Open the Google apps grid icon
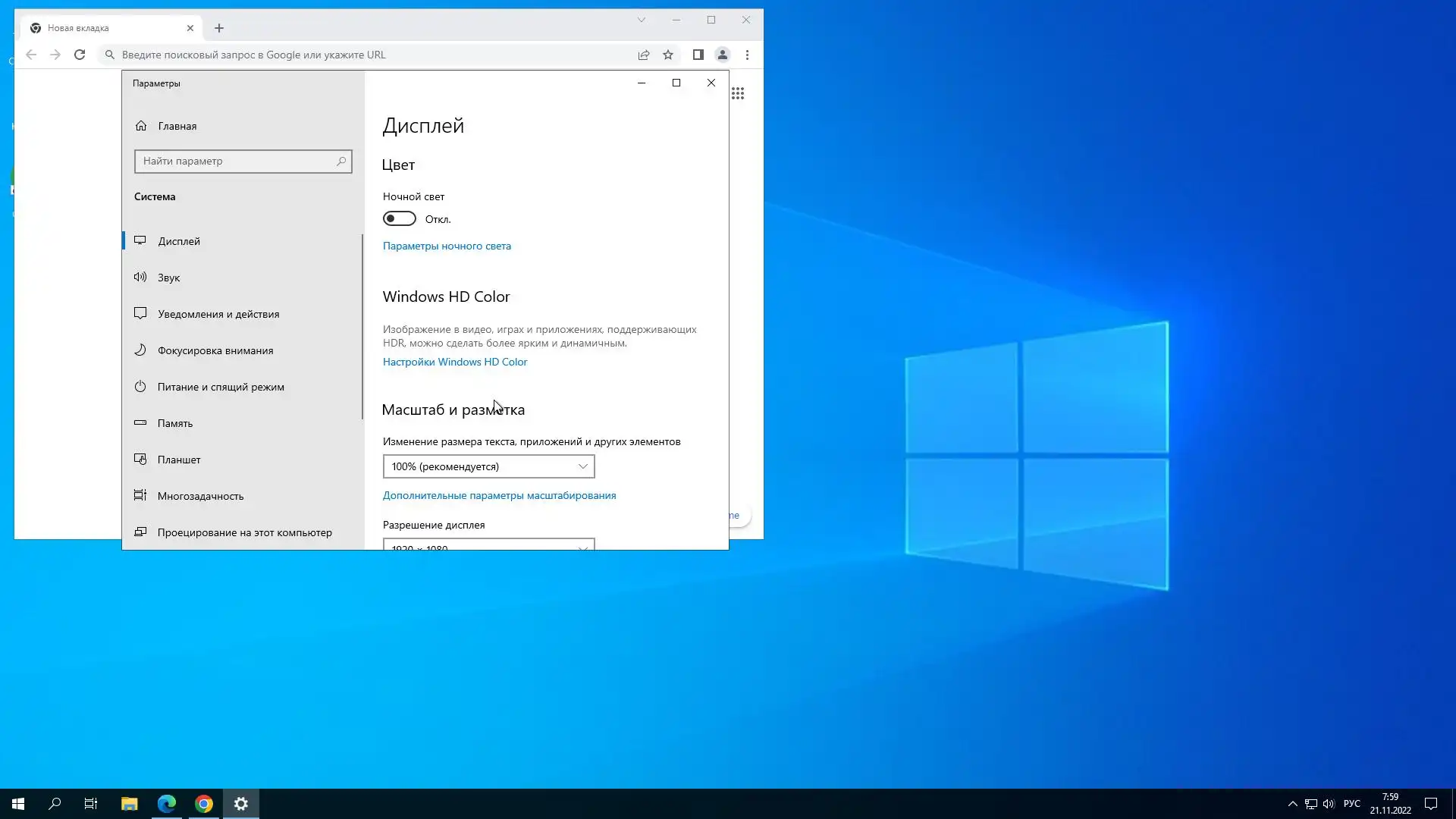 point(738,93)
